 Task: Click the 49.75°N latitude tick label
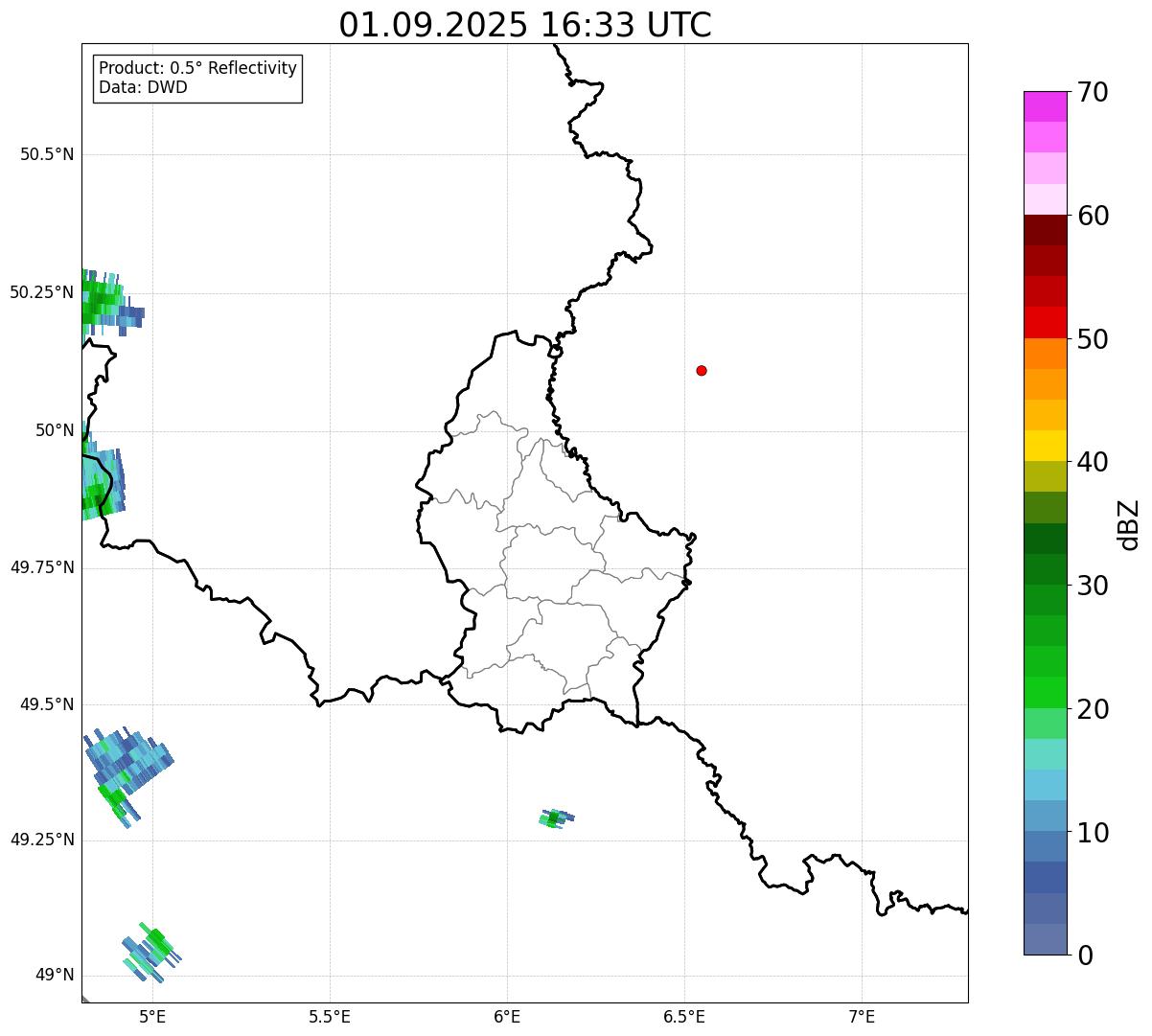click(42, 567)
